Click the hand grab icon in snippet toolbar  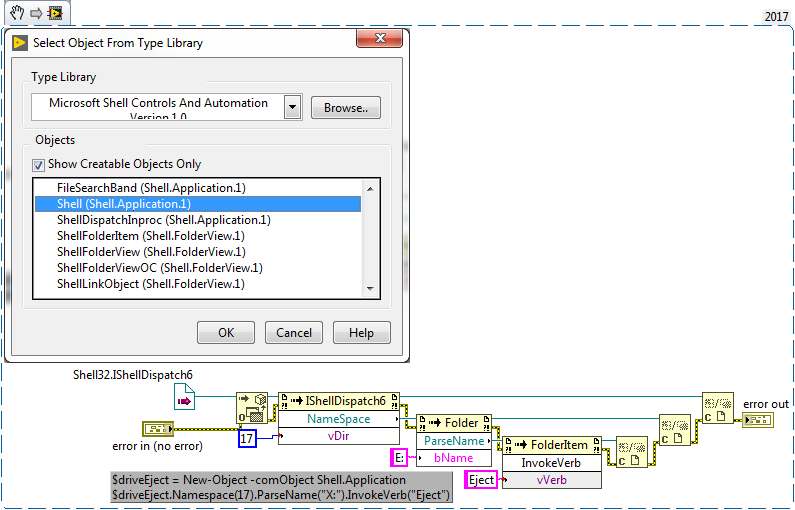(17, 13)
